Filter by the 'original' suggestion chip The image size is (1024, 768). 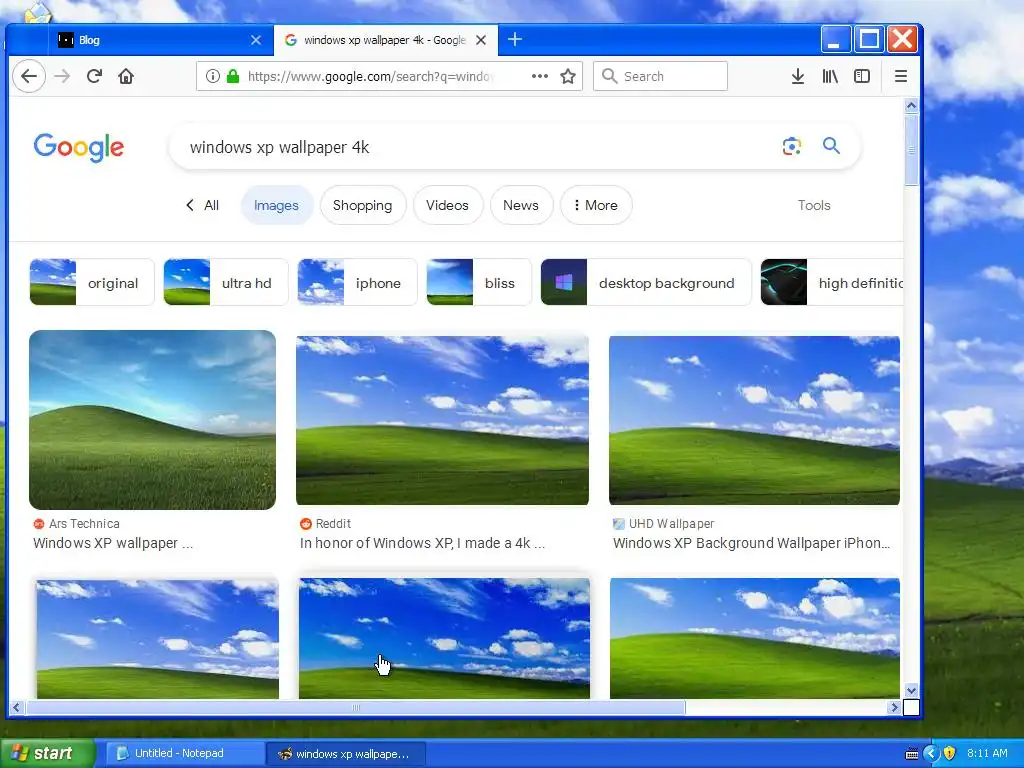[x=92, y=282]
